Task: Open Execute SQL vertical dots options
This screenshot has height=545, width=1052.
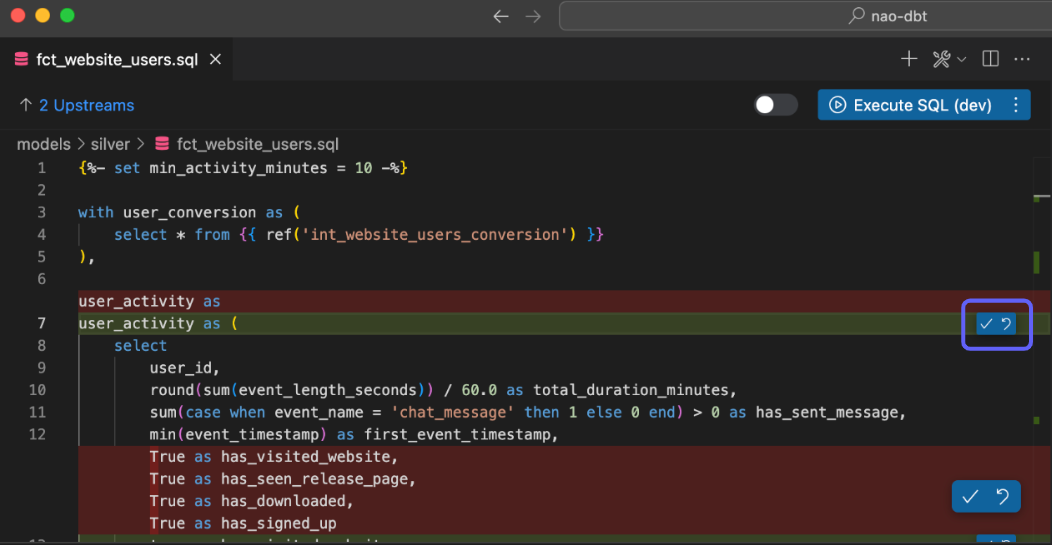Action: (1016, 105)
